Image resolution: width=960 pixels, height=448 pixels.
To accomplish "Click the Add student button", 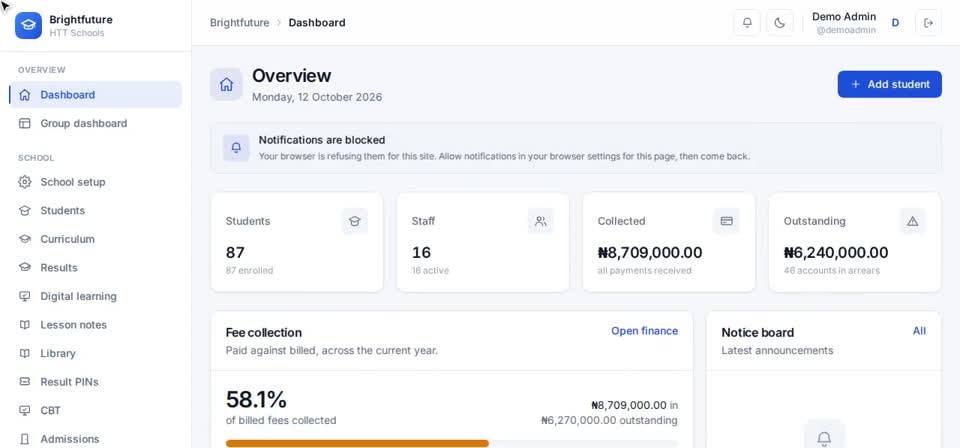I will coord(890,84).
